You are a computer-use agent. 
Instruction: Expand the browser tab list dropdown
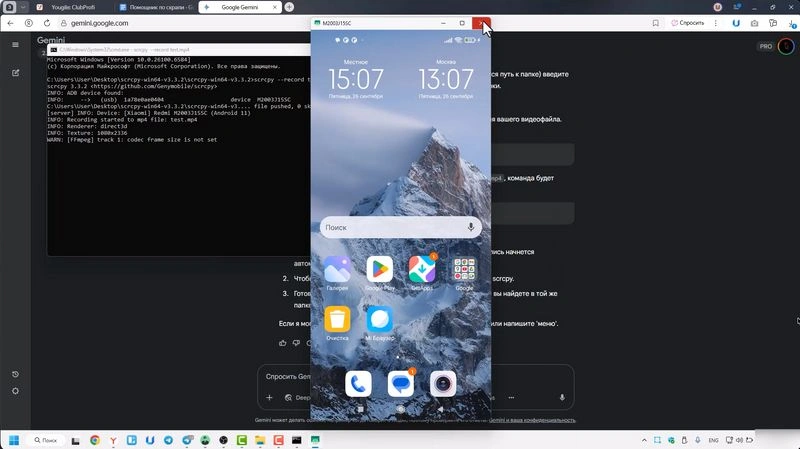click(x=23, y=7)
